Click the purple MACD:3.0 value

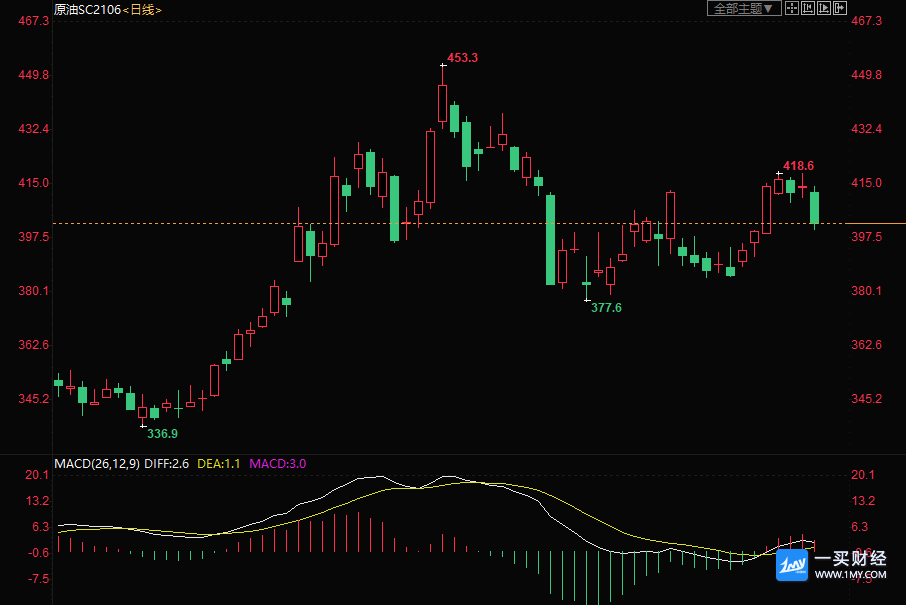pyautogui.click(x=277, y=463)
